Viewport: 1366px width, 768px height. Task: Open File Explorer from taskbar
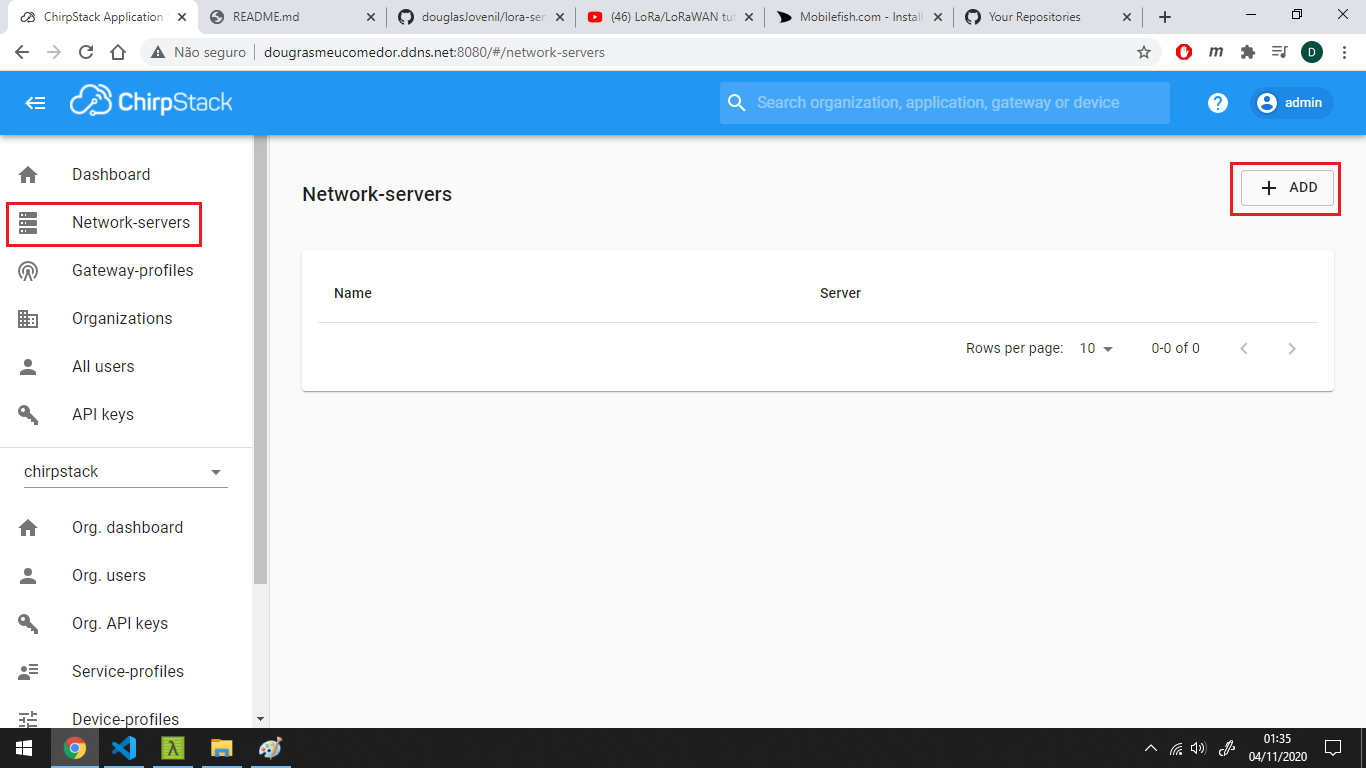pyautogui.click(x=222, y=748)
